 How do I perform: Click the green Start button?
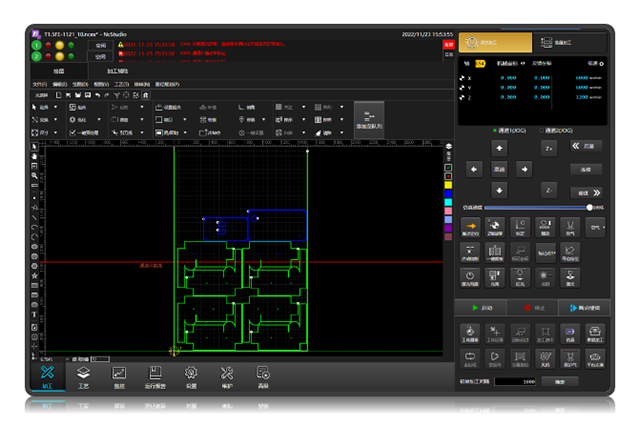(x=481, y=308)
